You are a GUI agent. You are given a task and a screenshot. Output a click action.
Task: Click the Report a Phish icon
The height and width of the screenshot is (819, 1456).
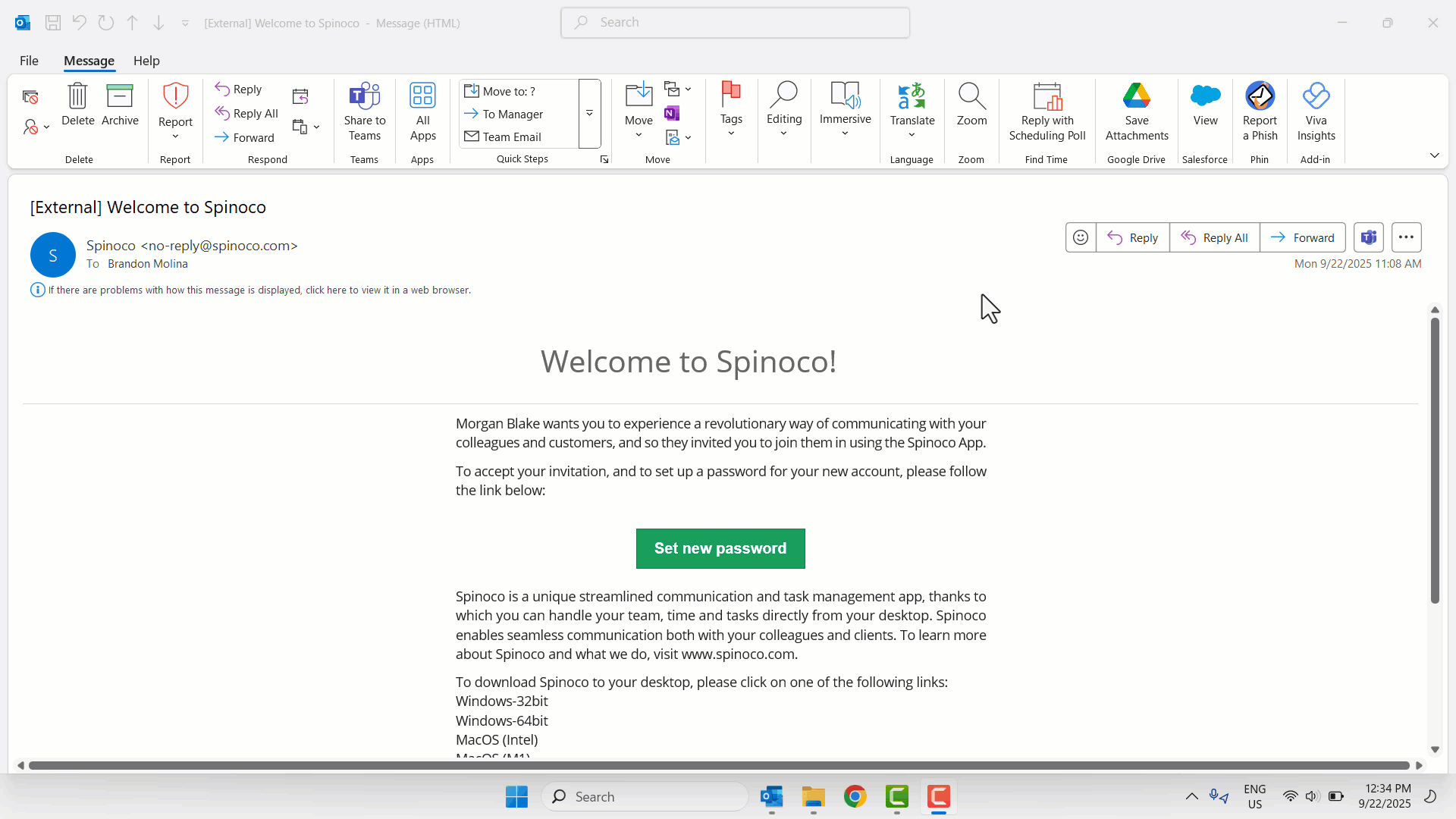pos(1260,97)
